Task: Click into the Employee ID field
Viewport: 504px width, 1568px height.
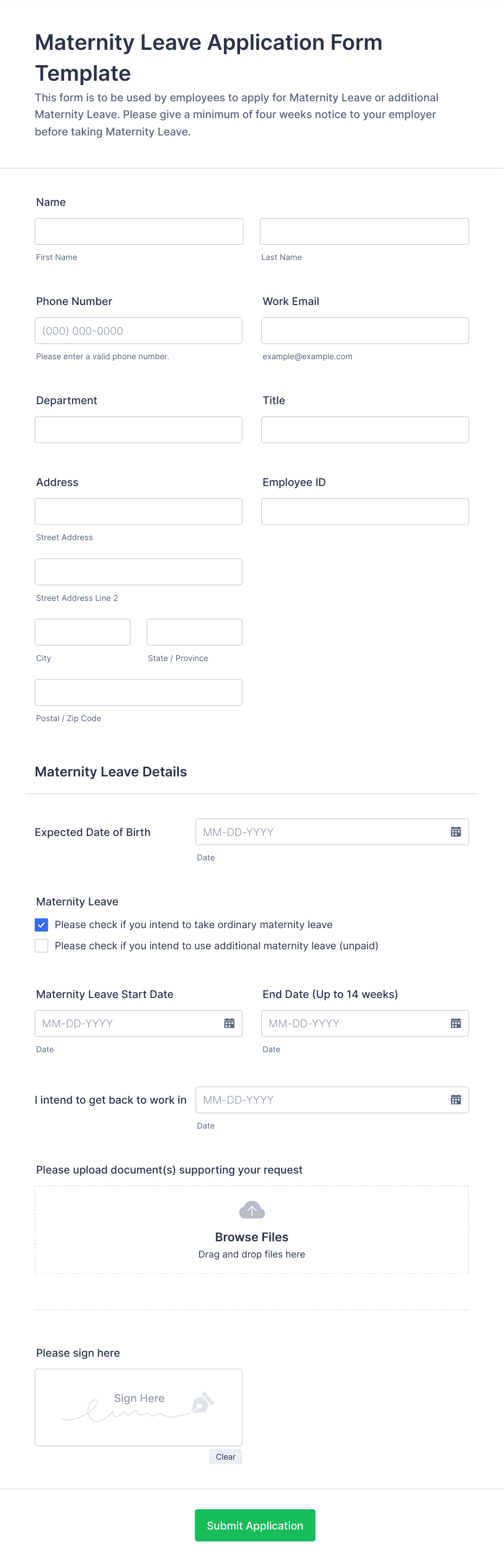Action: click(x=365, y=511)
